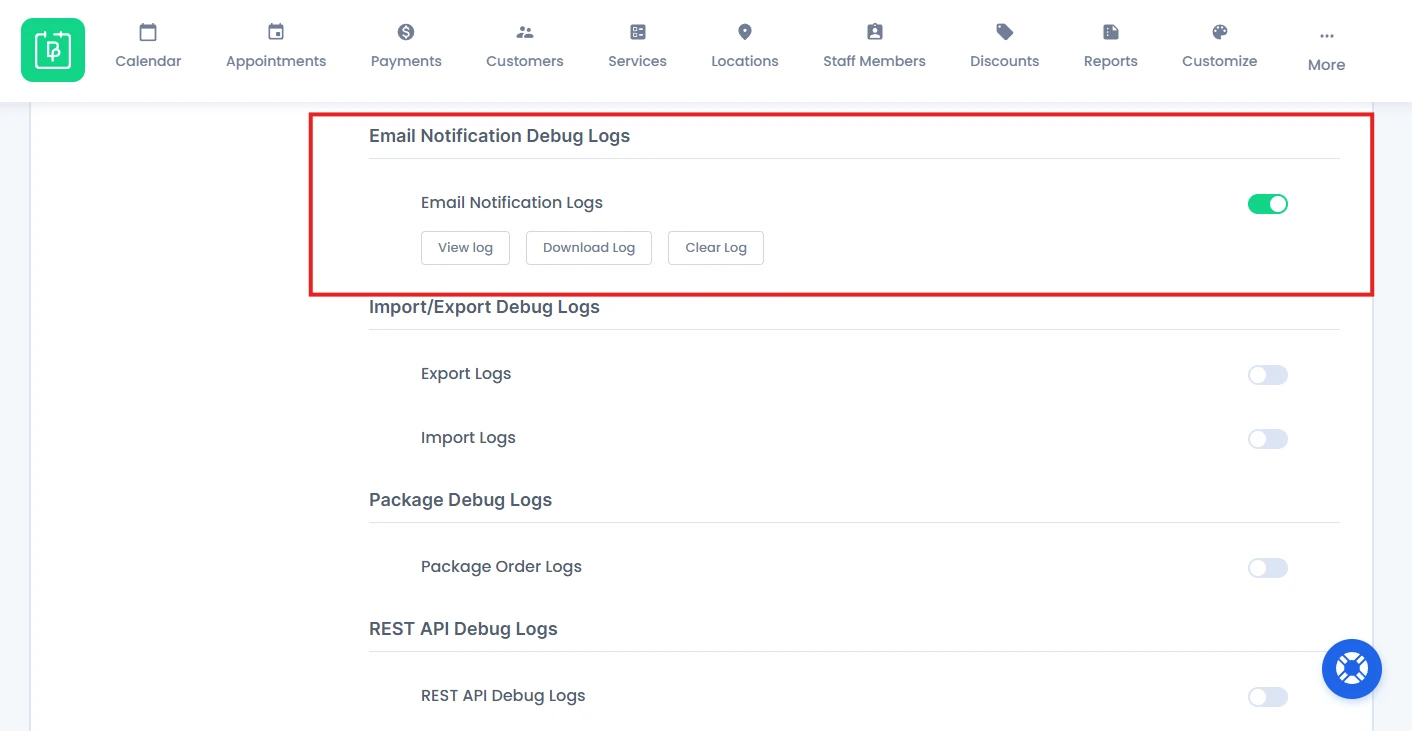The image size is (1412, 731).
Task: Click the Calendar icon in navigation
Action: pyautogui.click(x=148, y=32)
